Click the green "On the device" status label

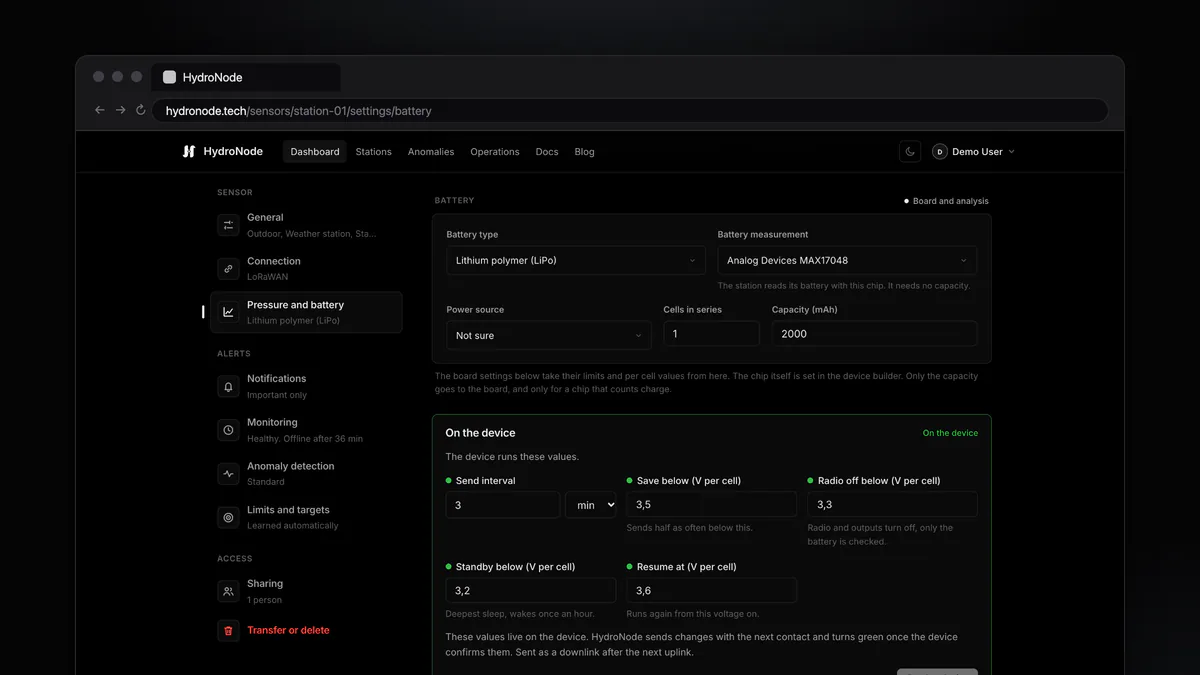(x=950, y=433)
